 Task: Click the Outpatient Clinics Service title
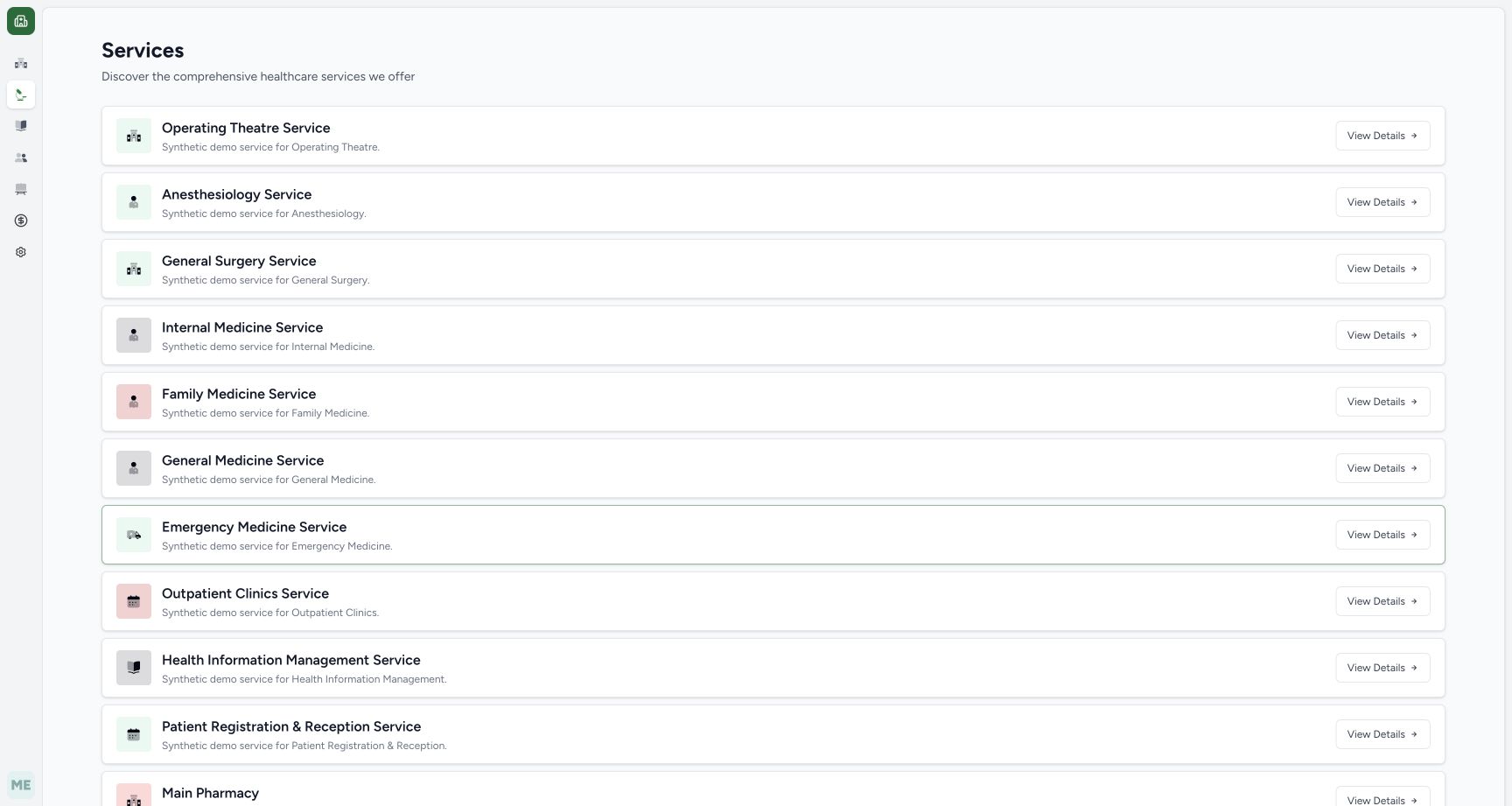(245, 593)
